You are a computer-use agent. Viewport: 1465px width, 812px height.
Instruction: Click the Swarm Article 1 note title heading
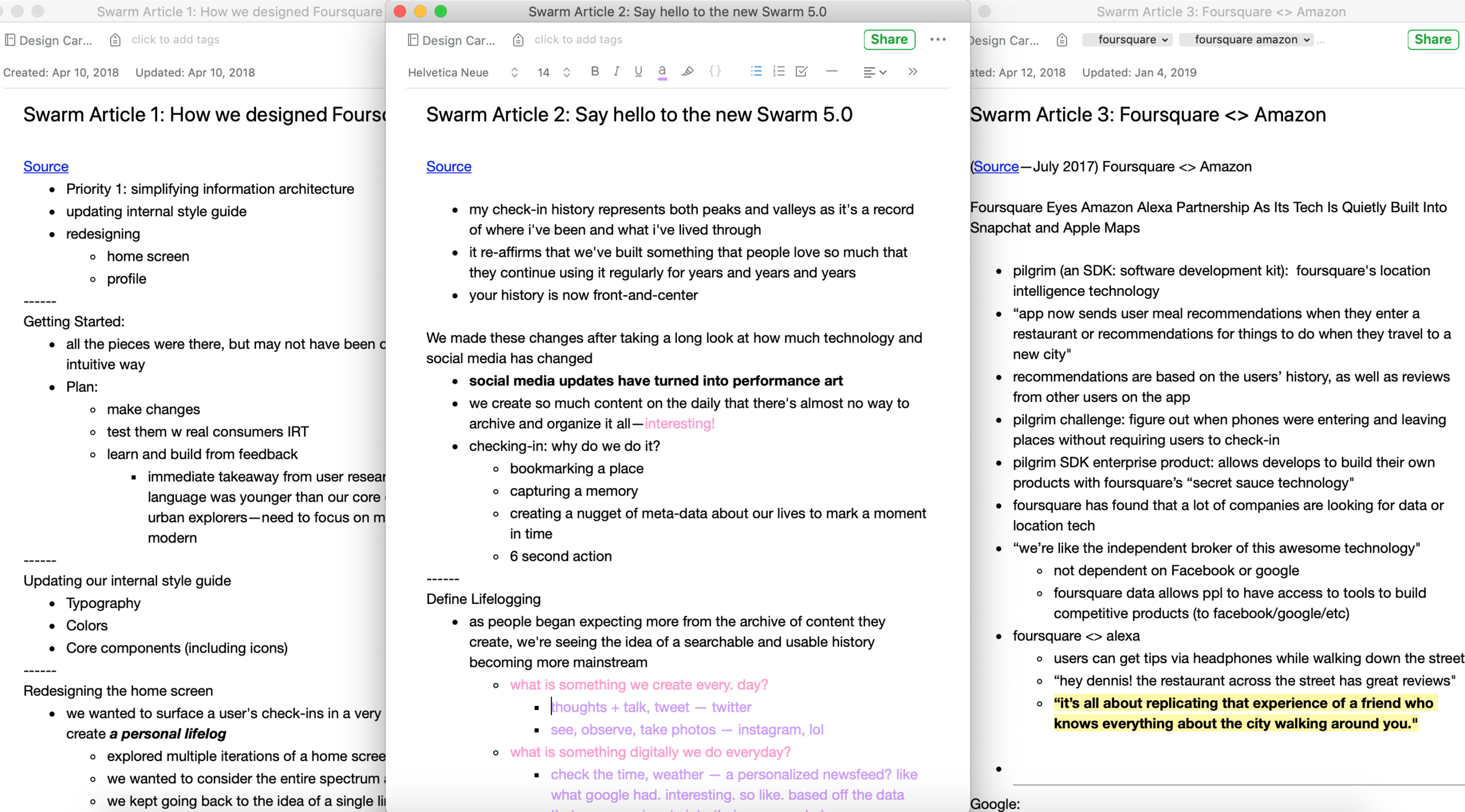(204, 114)
